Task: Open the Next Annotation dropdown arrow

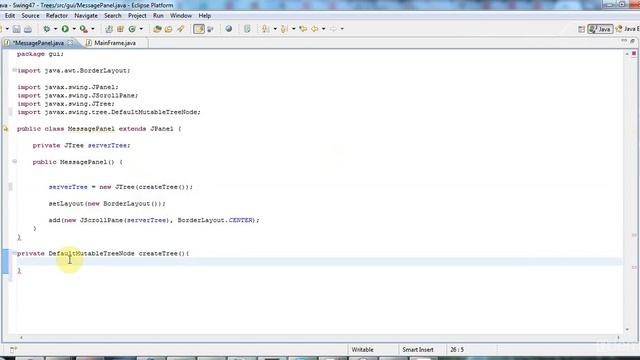Action: pos(275,29)
